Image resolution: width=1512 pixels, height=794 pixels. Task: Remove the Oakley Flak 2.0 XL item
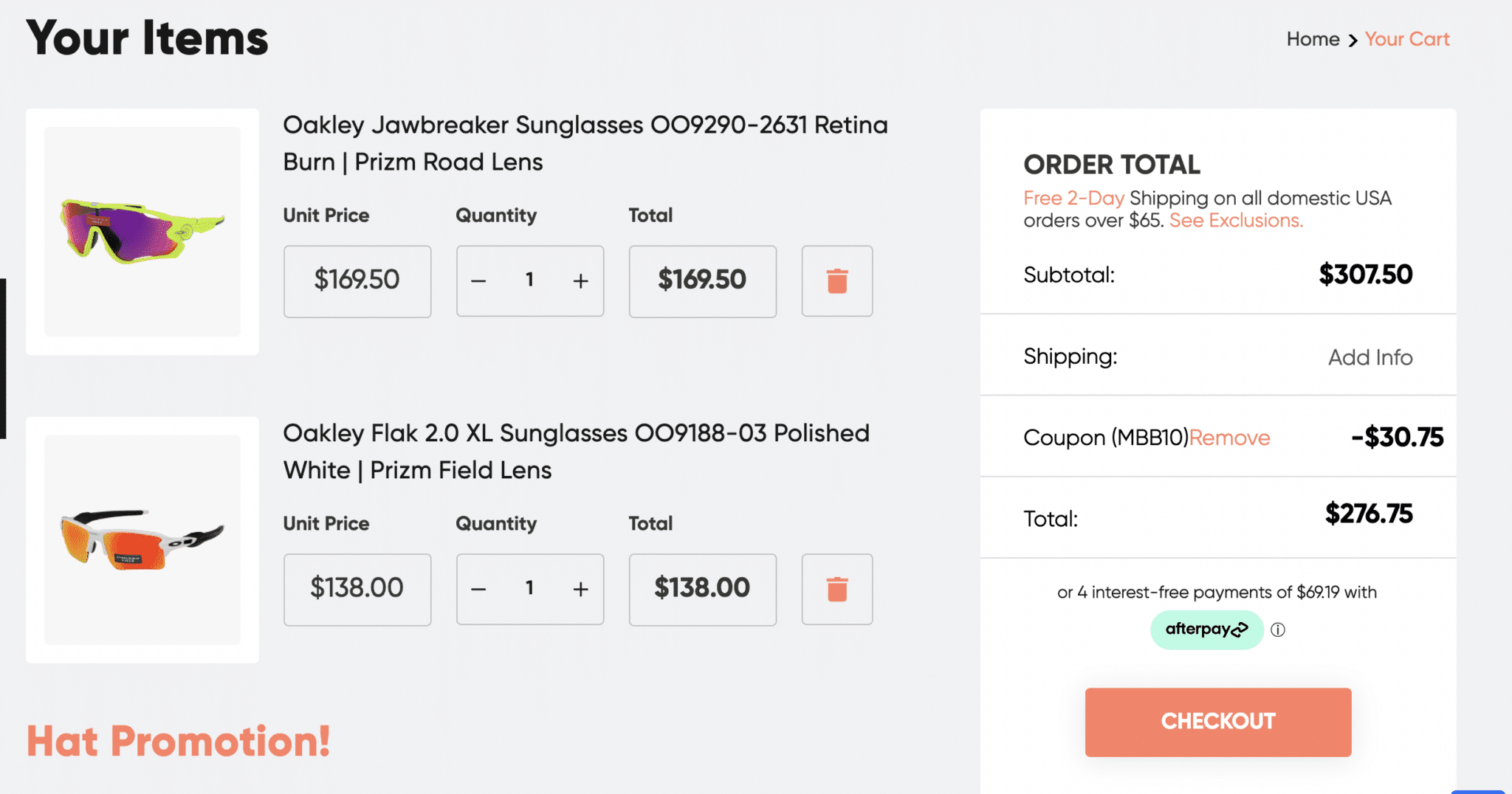click(836, 590)
